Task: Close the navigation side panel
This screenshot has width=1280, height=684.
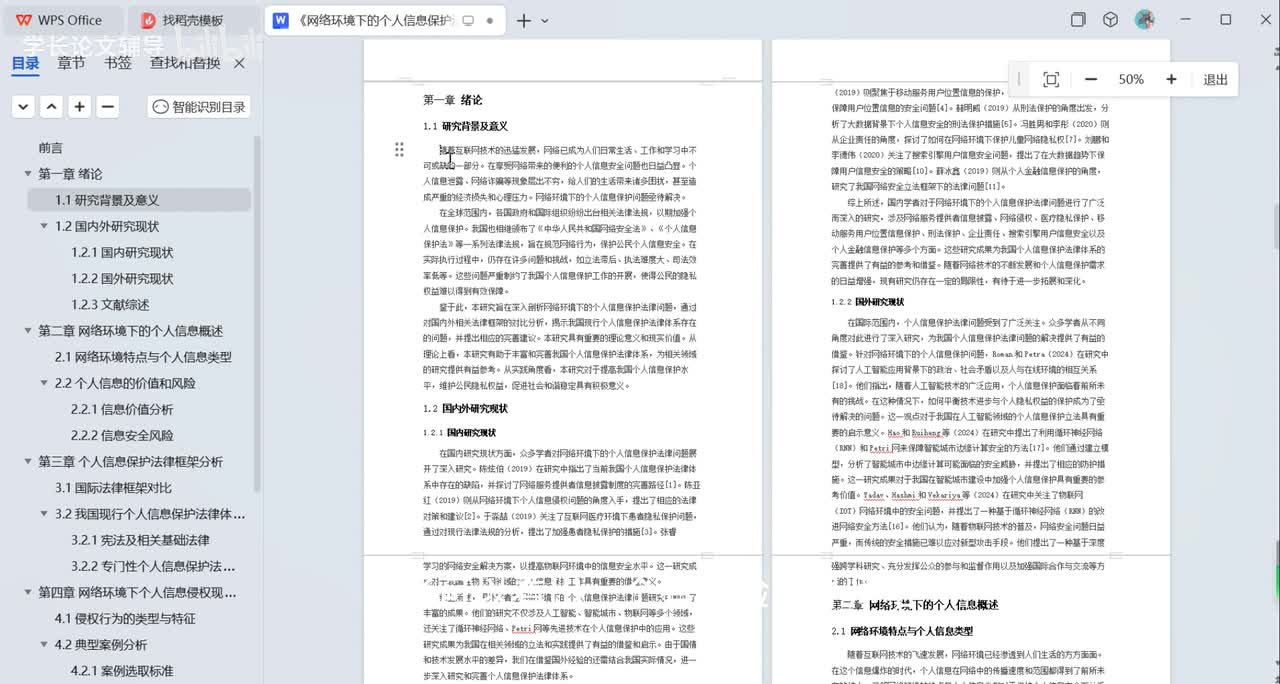Action: 239,63
